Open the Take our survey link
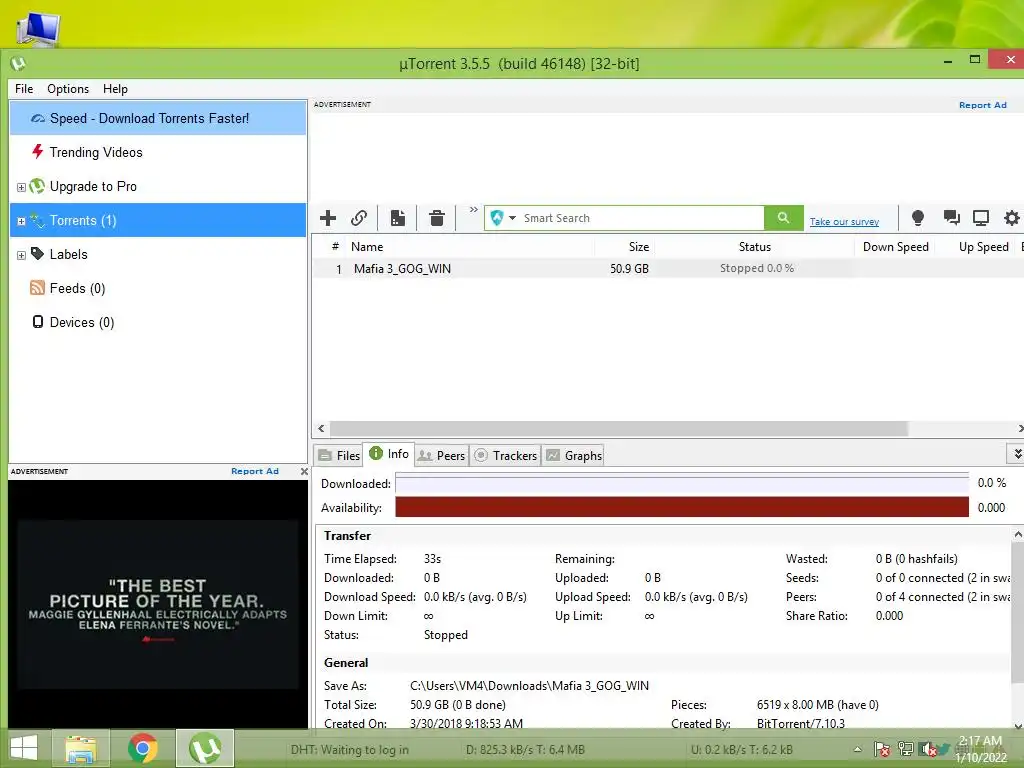This screenshot has width=1024, height=768. click(844, 222)
